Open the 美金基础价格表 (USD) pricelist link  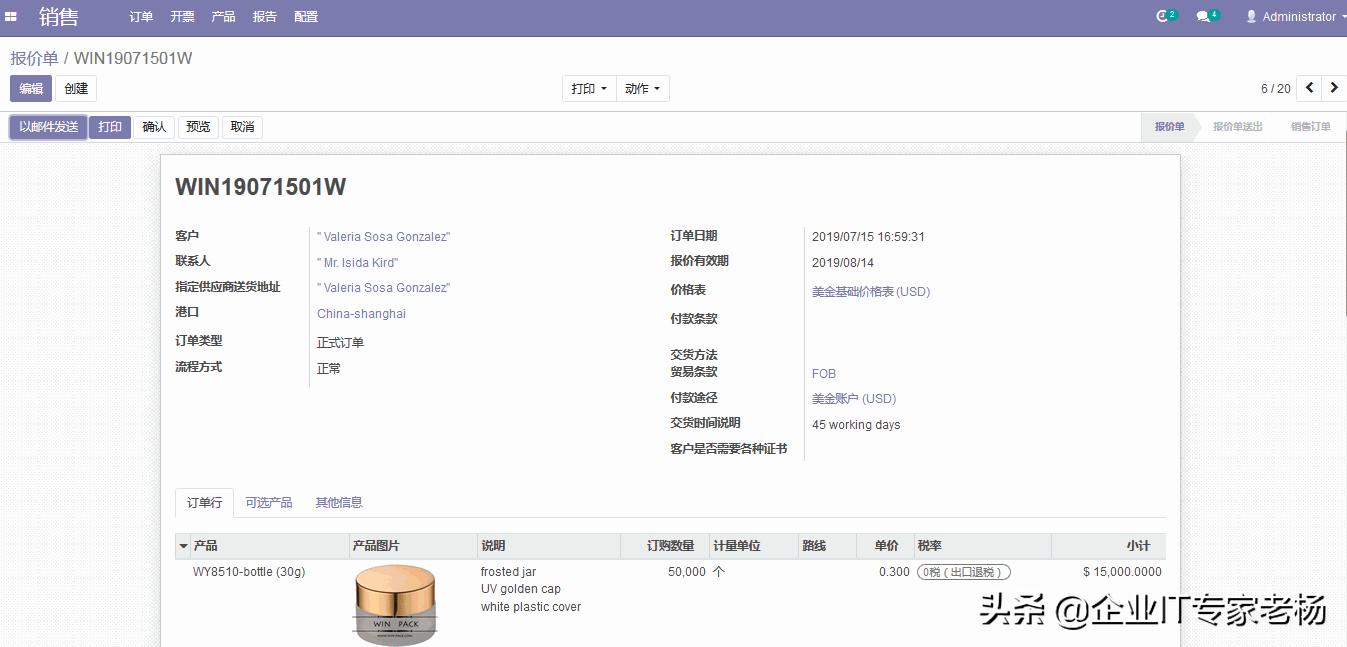coord(870,291)
